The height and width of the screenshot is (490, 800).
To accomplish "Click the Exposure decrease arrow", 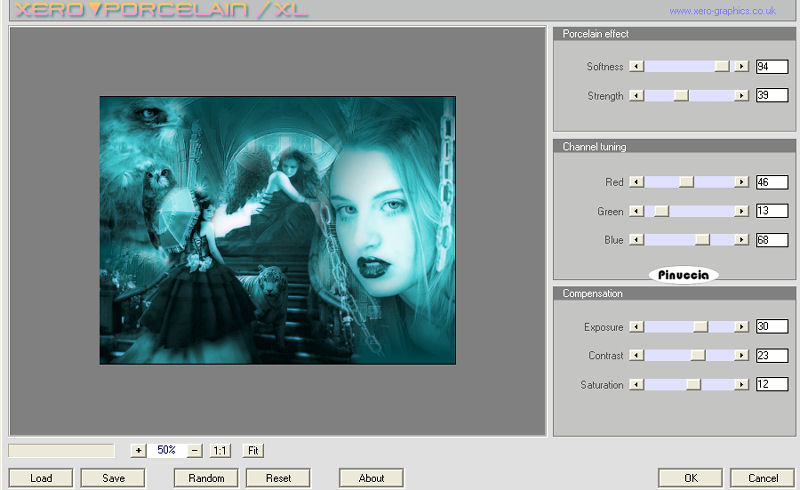I will click(x=636, y=327).
